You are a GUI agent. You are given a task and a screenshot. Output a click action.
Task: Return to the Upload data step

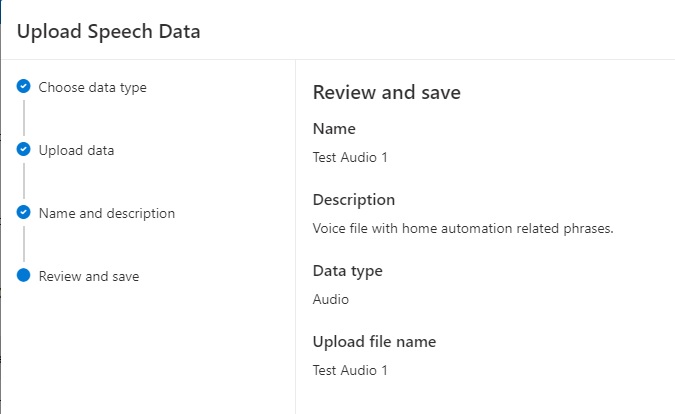[x=76, y=150]
